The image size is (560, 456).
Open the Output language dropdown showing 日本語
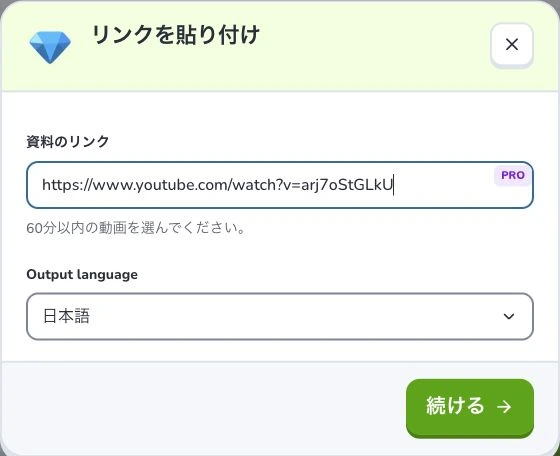pos(280,316)
